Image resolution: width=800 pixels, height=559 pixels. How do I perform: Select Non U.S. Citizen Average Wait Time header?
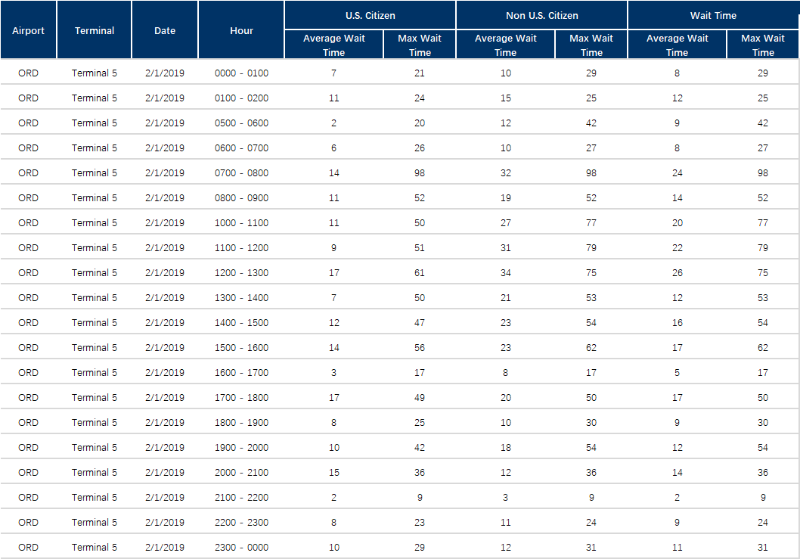(506, 45)
